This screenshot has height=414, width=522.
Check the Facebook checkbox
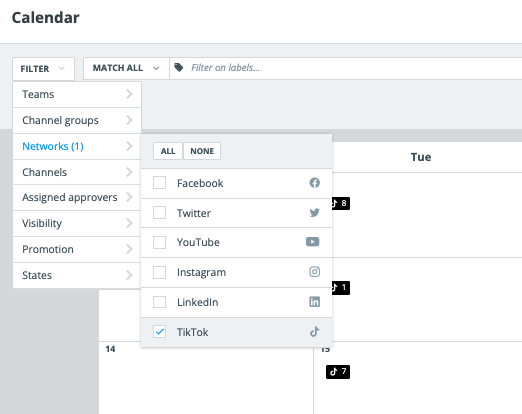point(159,183)
